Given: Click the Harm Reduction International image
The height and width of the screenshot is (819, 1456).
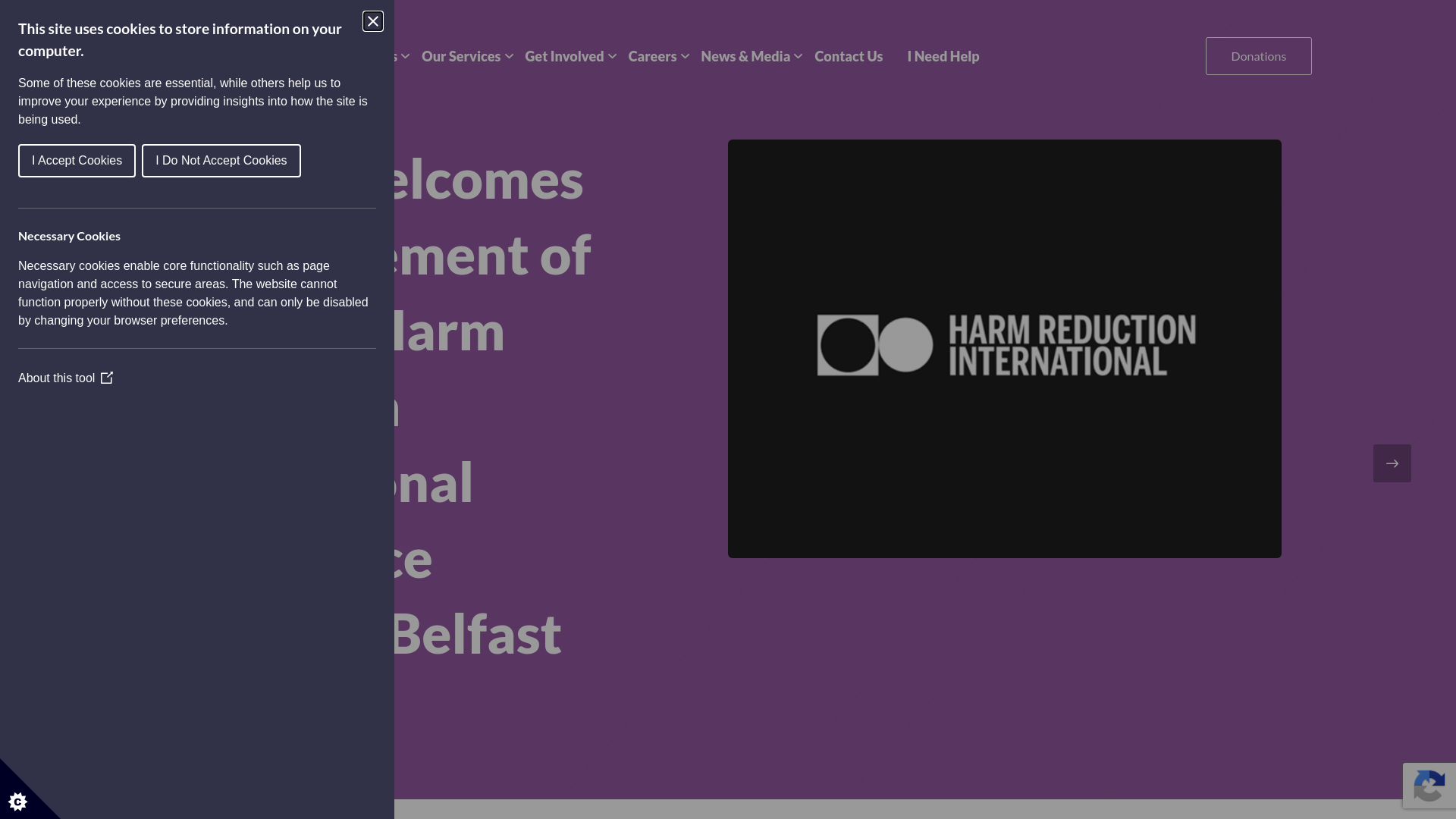Looking at the screenshot, I should click(1005, 349).
